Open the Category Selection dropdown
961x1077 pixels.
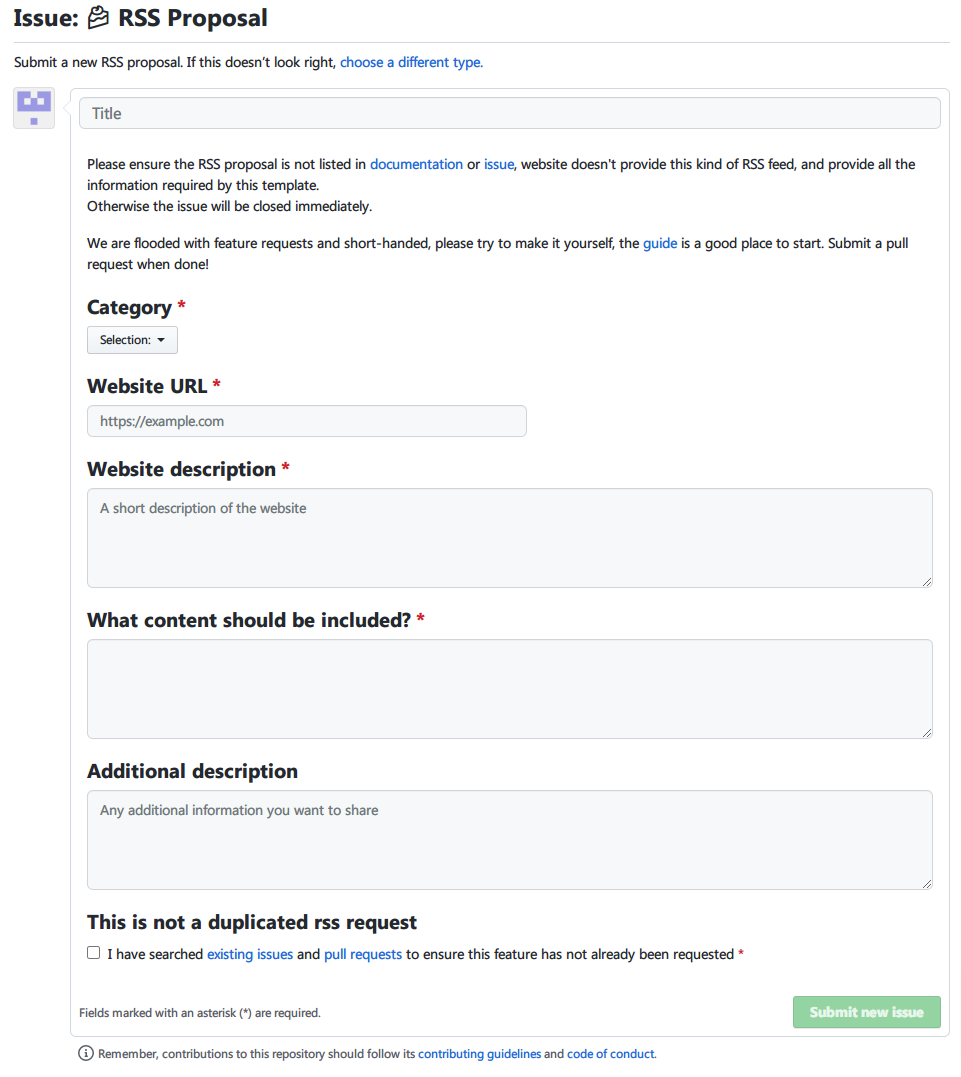pos(132,339)
